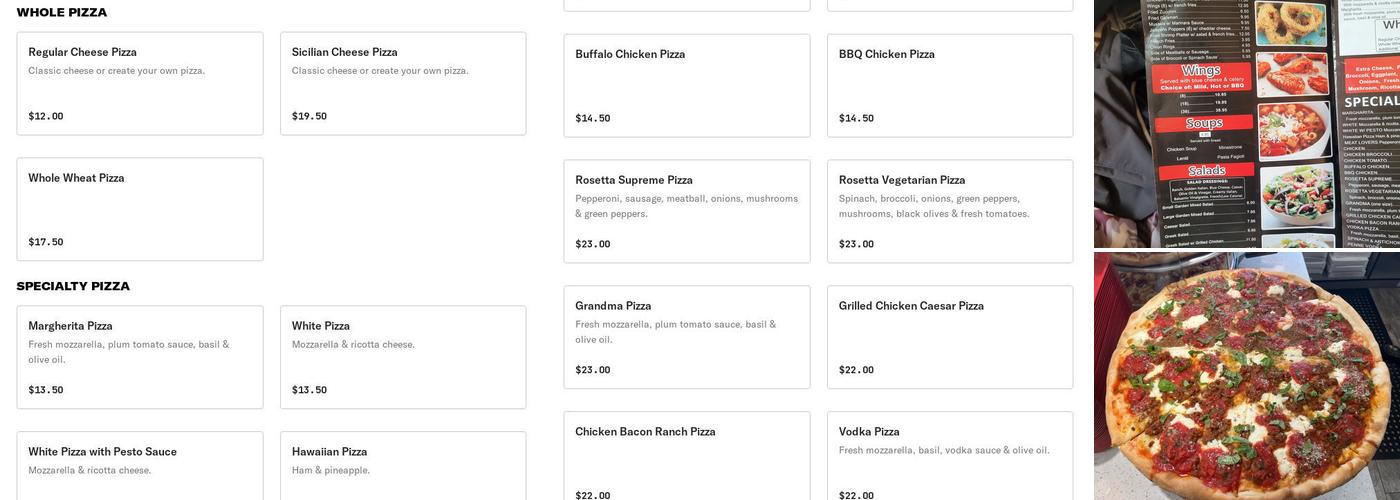Select Grandma Pizza menu item
Screen dimensions: 1400x500
point(687,337)
